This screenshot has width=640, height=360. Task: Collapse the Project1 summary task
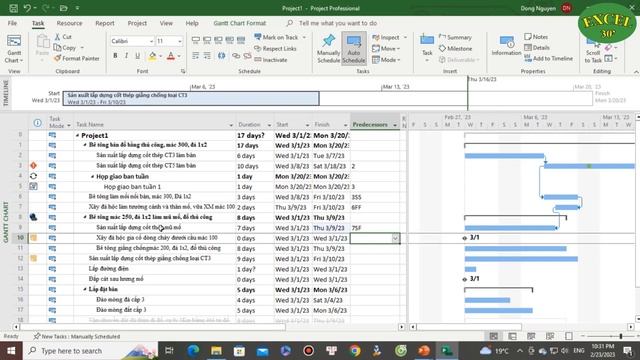coord(78,136)
